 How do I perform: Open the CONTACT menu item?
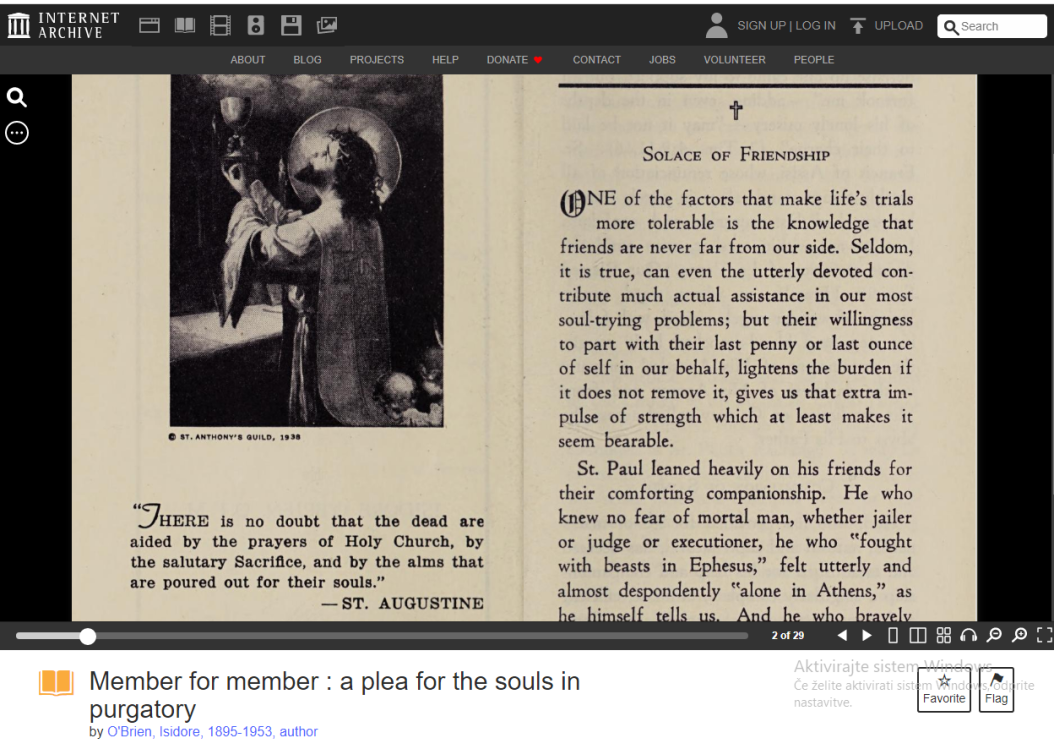(x=596, y=60)
